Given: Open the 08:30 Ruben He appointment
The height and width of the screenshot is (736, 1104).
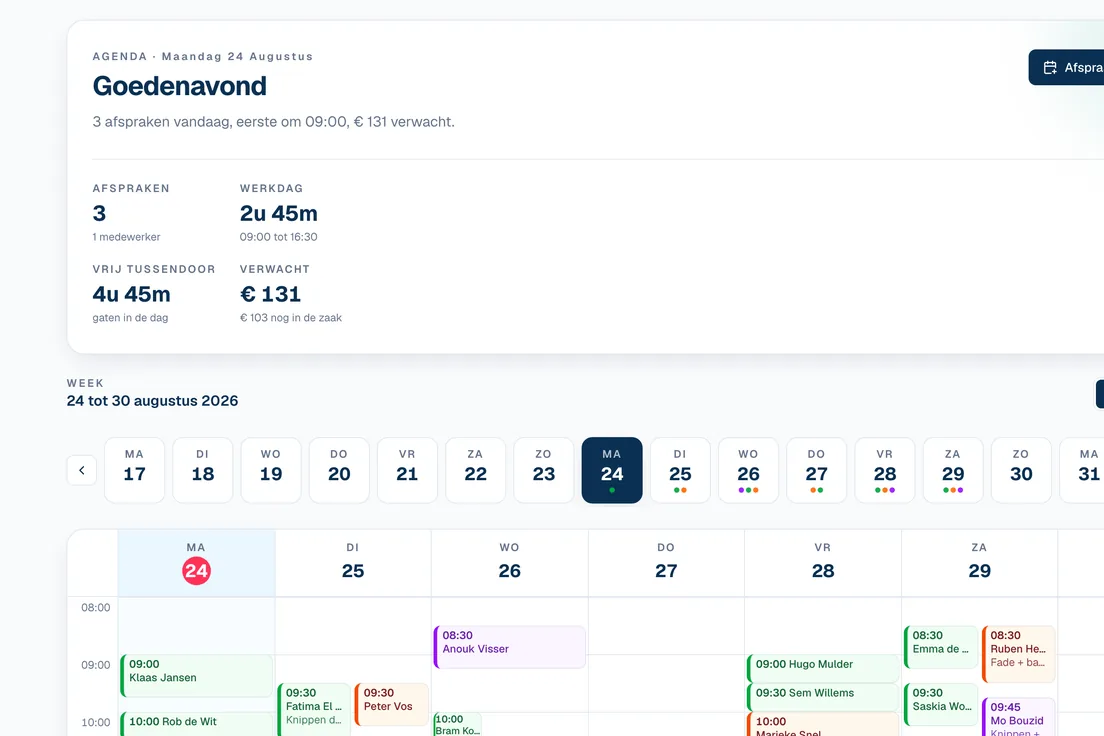Looking at the screenshot, I should click(1018, 654).
